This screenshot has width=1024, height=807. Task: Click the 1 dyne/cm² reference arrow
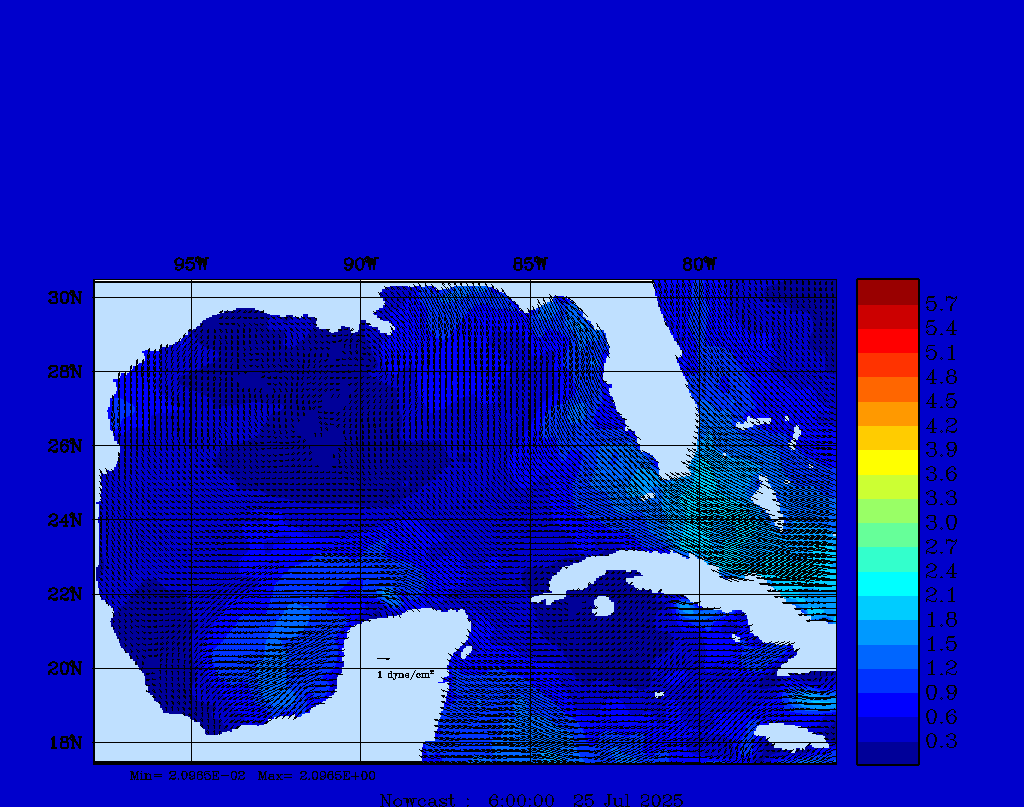pos(383,659)
